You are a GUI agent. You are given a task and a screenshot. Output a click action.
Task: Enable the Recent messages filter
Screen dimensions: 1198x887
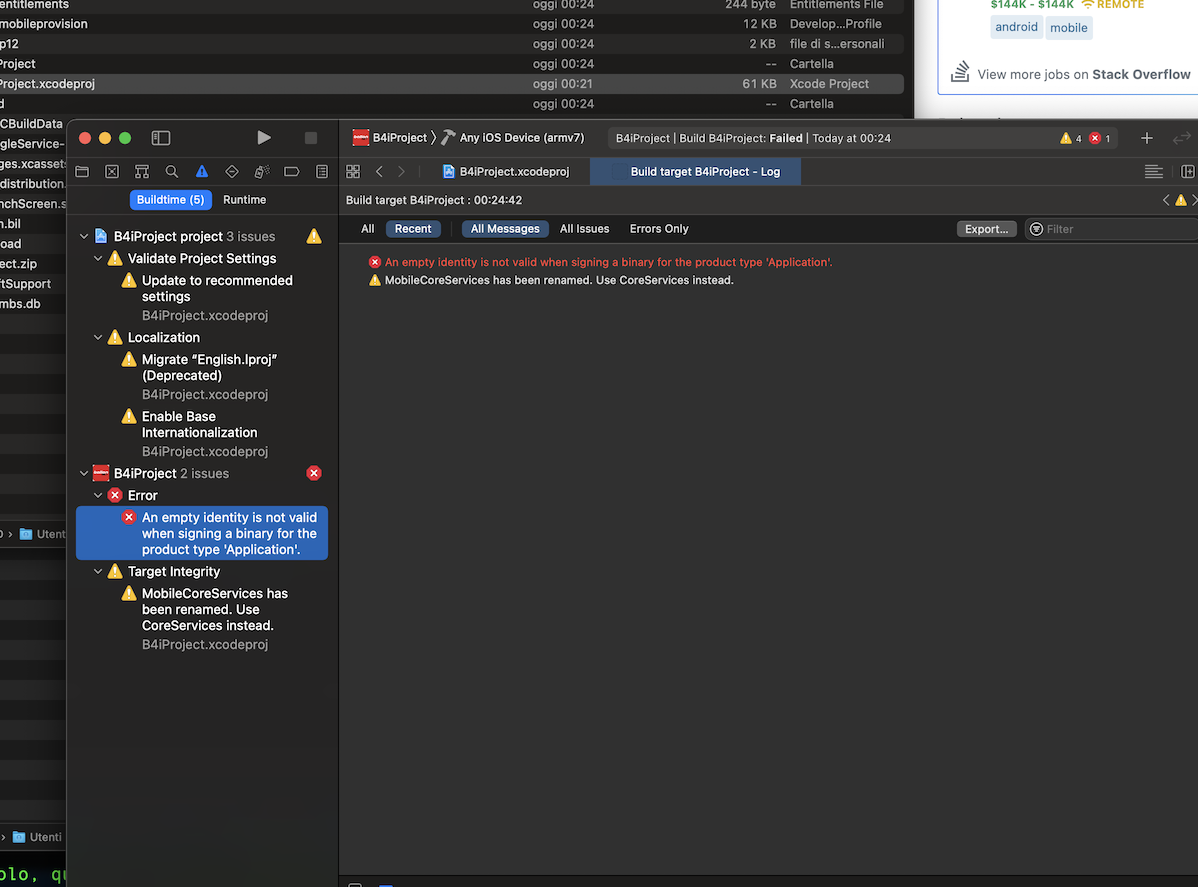[413, 228]
